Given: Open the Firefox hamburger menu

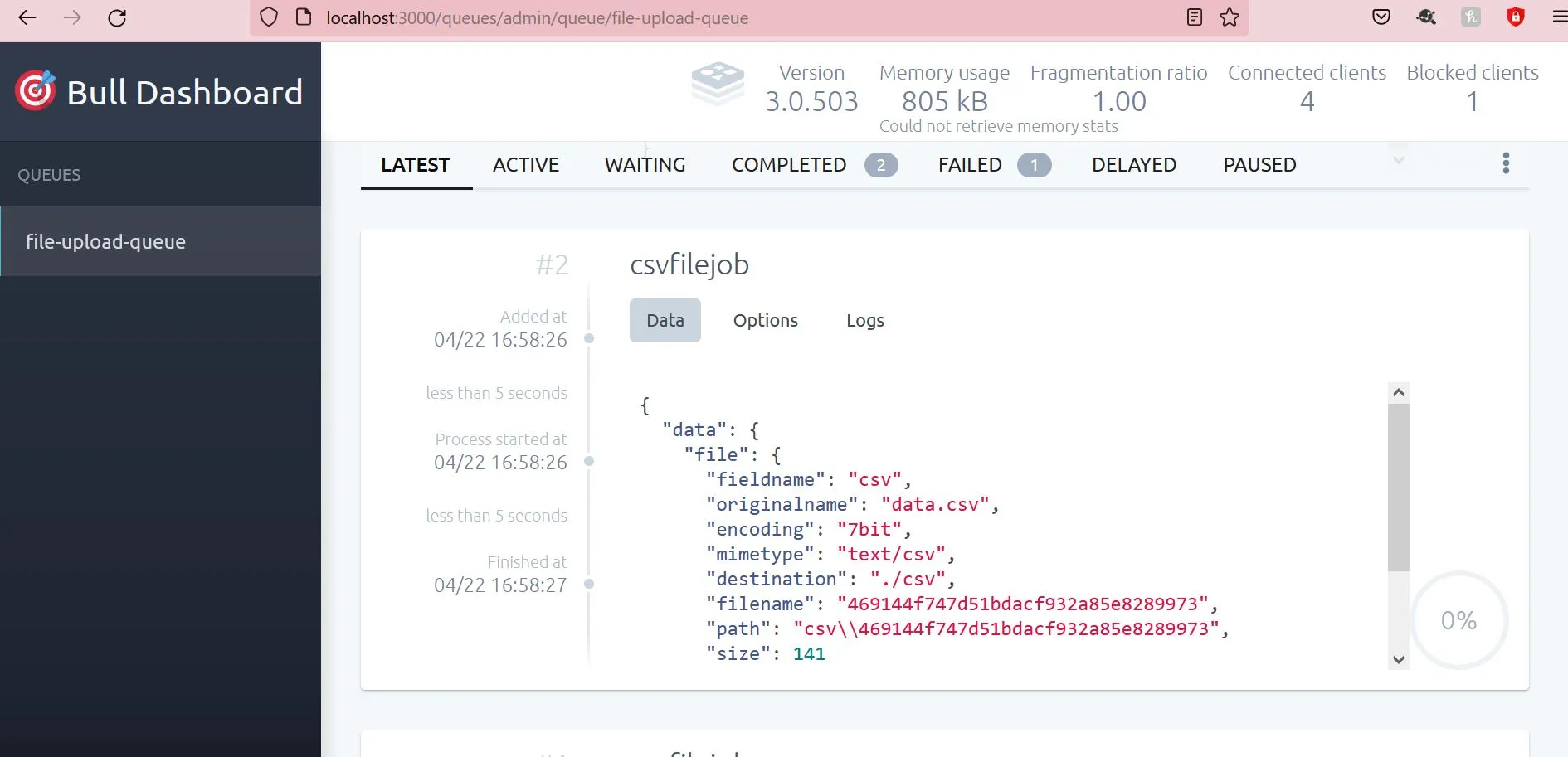Looking at the screenshot, I should pyautogui.click(x=1559, y=17).
